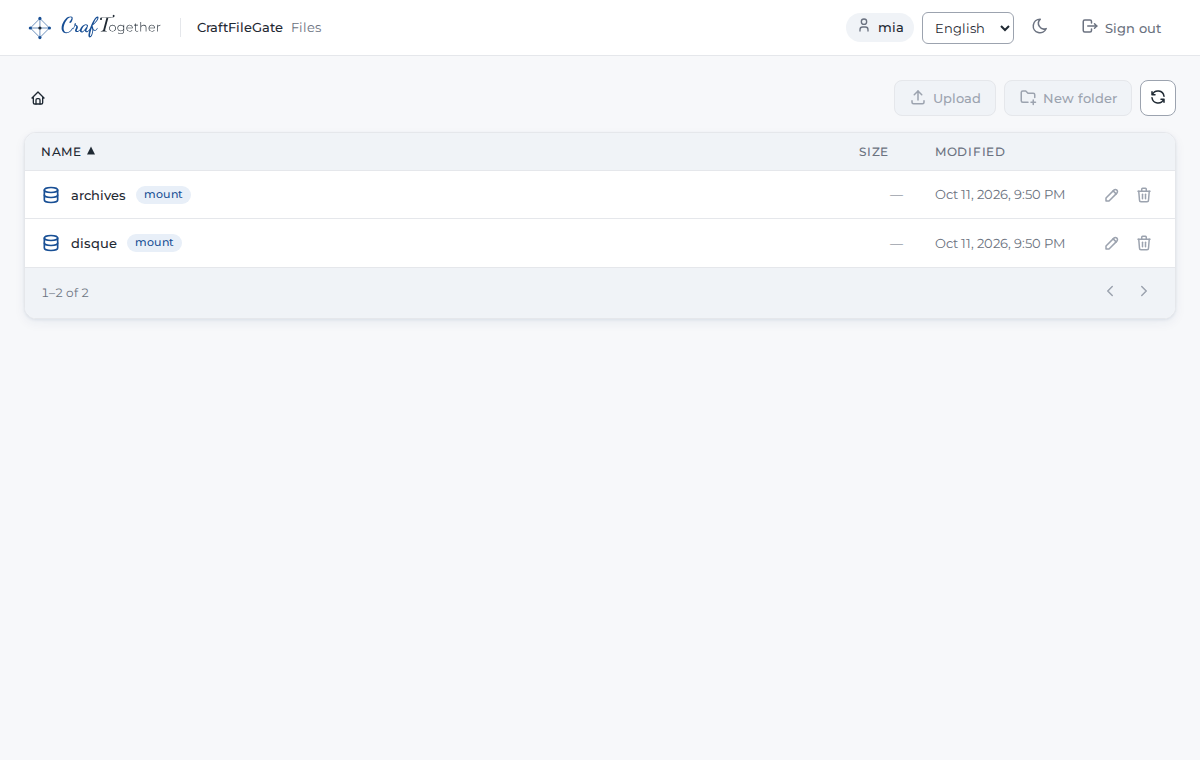Open the archives mount
The width and height of the screenshot is (1200, 760).
[x=98, y=195]
